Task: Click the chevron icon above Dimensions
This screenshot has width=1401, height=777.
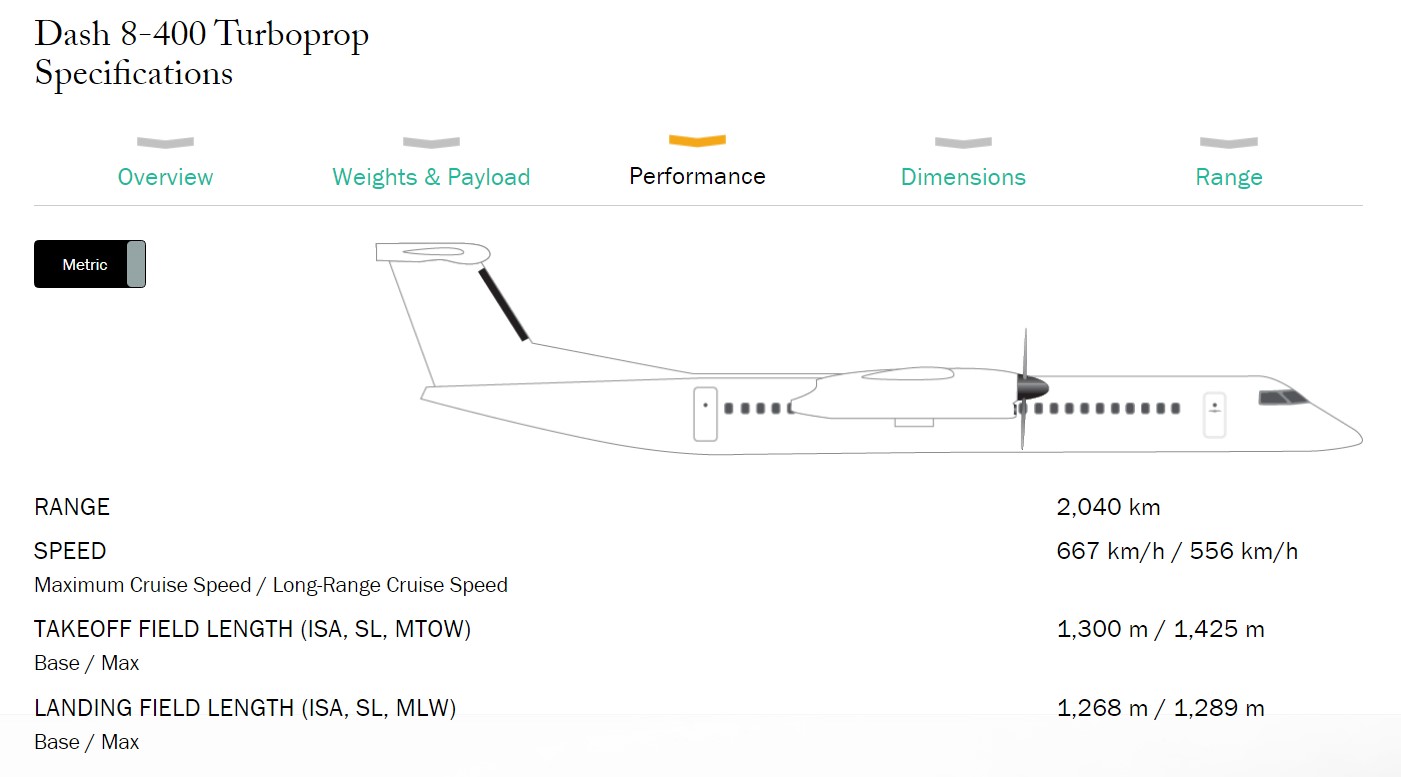Action: [963, 142]
